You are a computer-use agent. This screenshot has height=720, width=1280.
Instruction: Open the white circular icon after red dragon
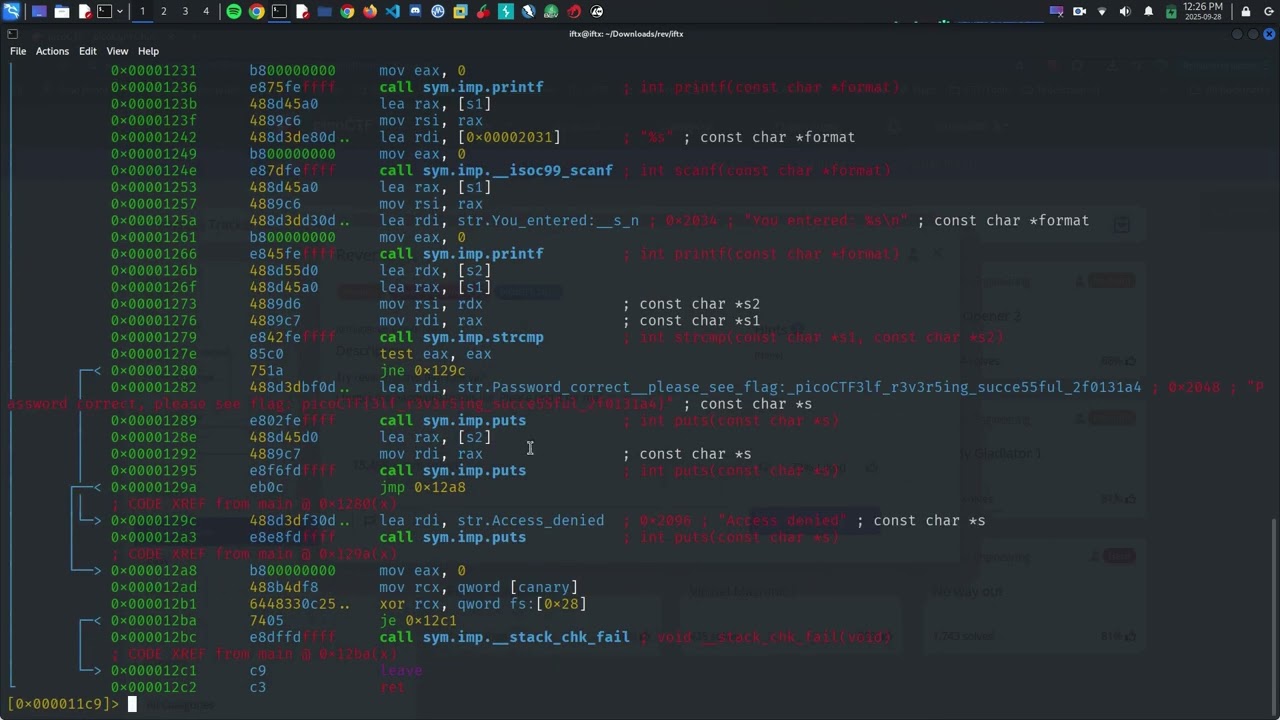pyautogui.click(x=597, y=11)
